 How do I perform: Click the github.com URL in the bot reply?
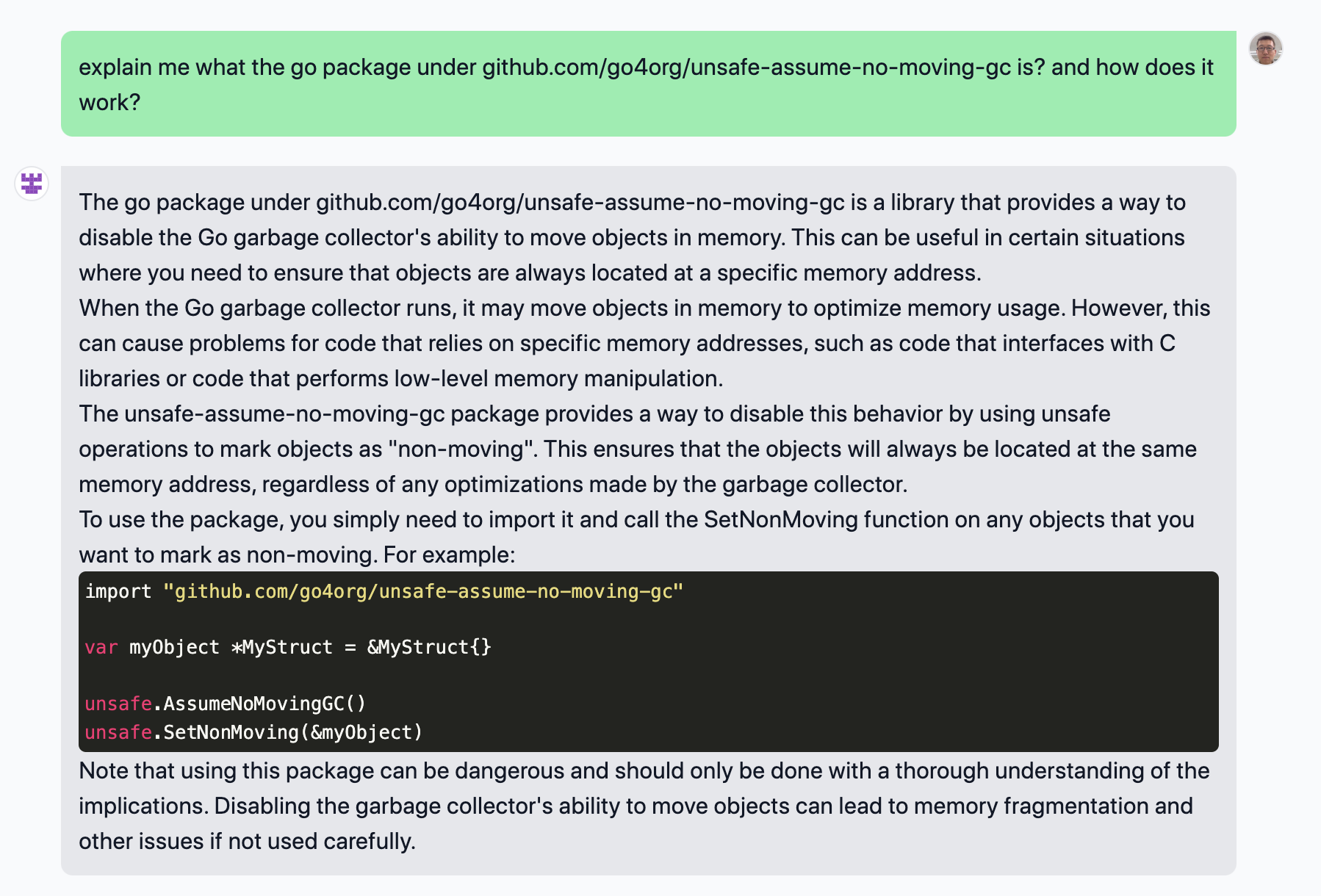(x=580, y=202)
